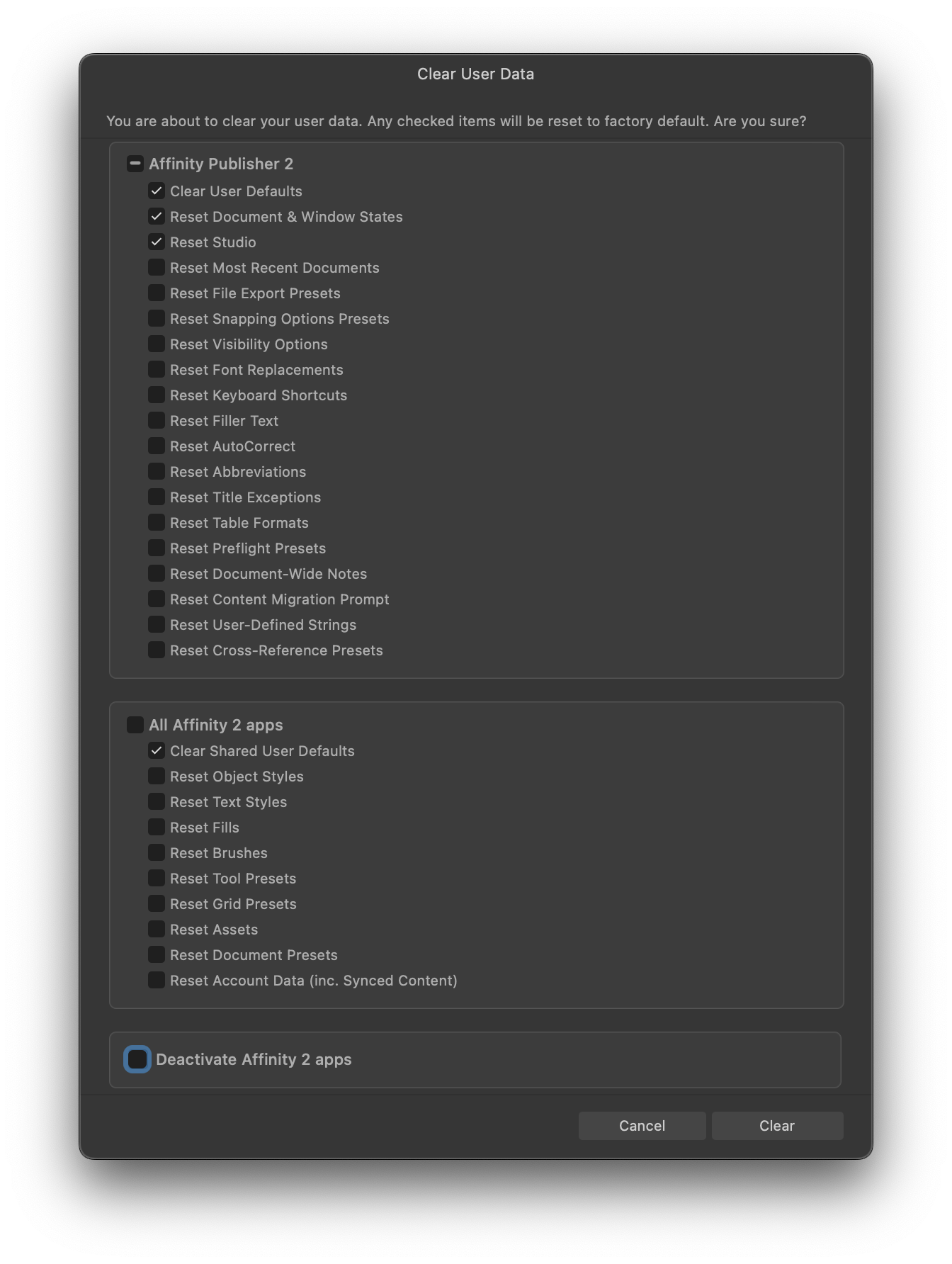Check the All Affinity 2 apps checkbox
The height and width of the screenshot is (1264, 952).
[135, 725]
